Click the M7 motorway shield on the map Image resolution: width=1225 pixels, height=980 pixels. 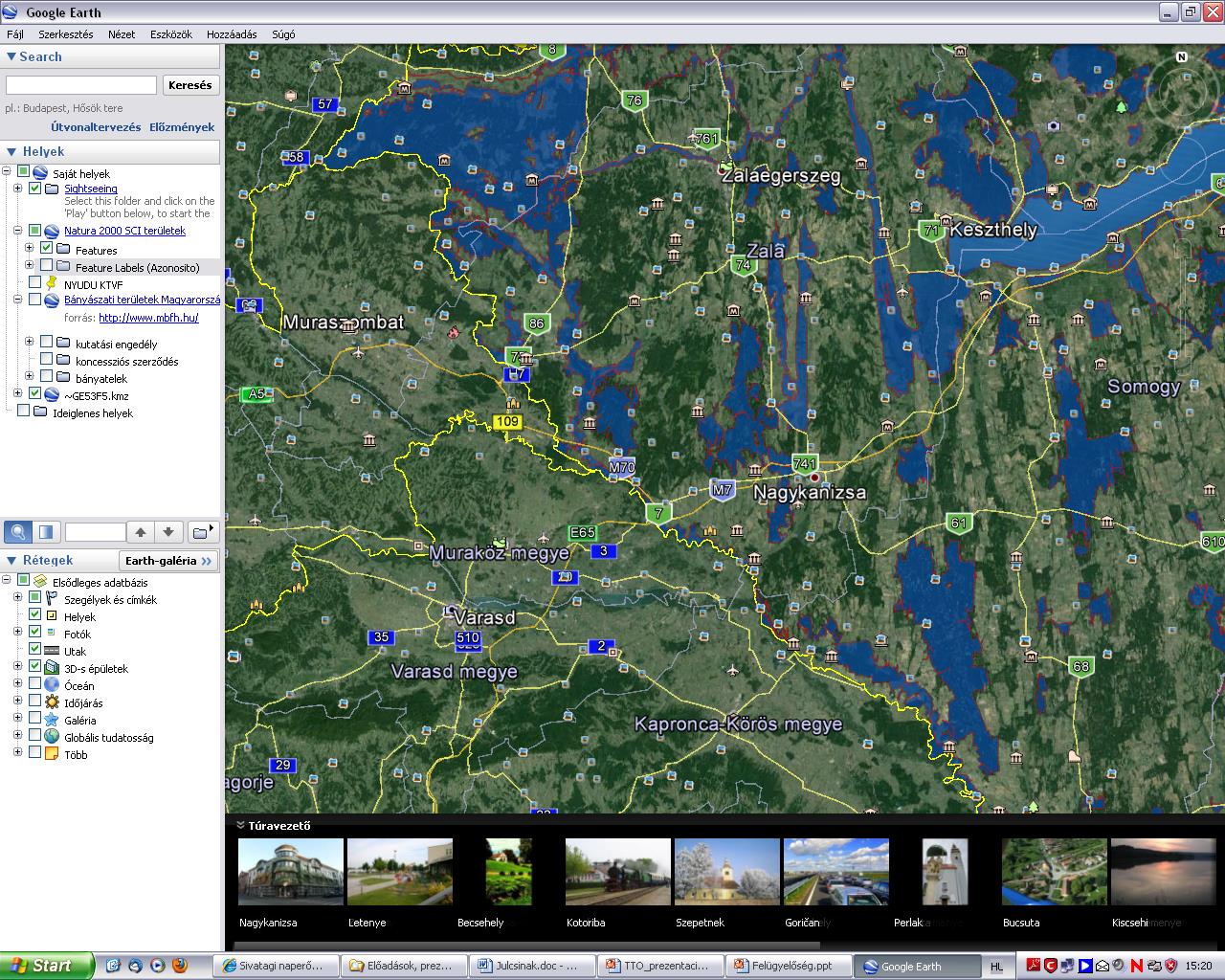point(722,490)
